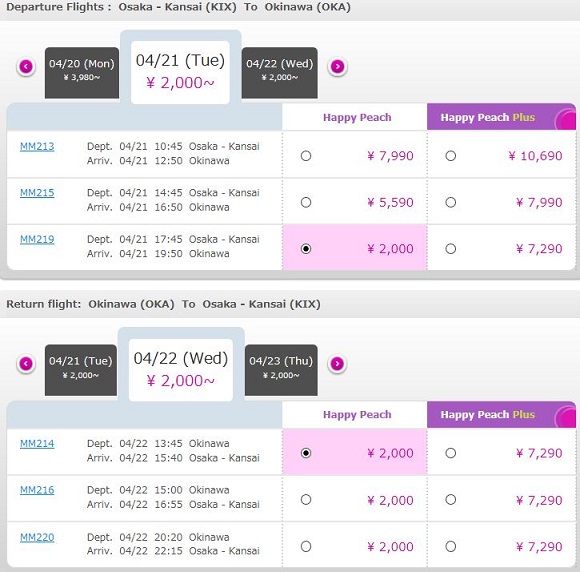Open flight MM220 details link

tap(37, 538)
